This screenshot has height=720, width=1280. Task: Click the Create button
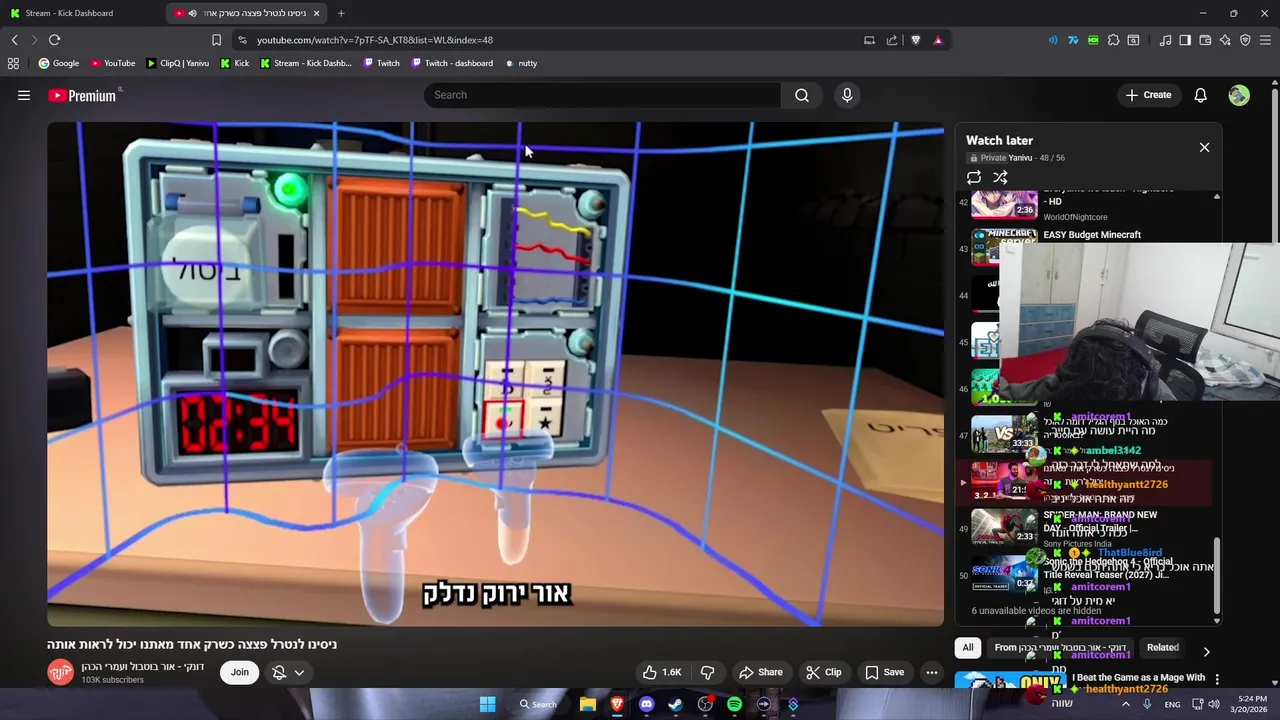[x=1148, y=95]
